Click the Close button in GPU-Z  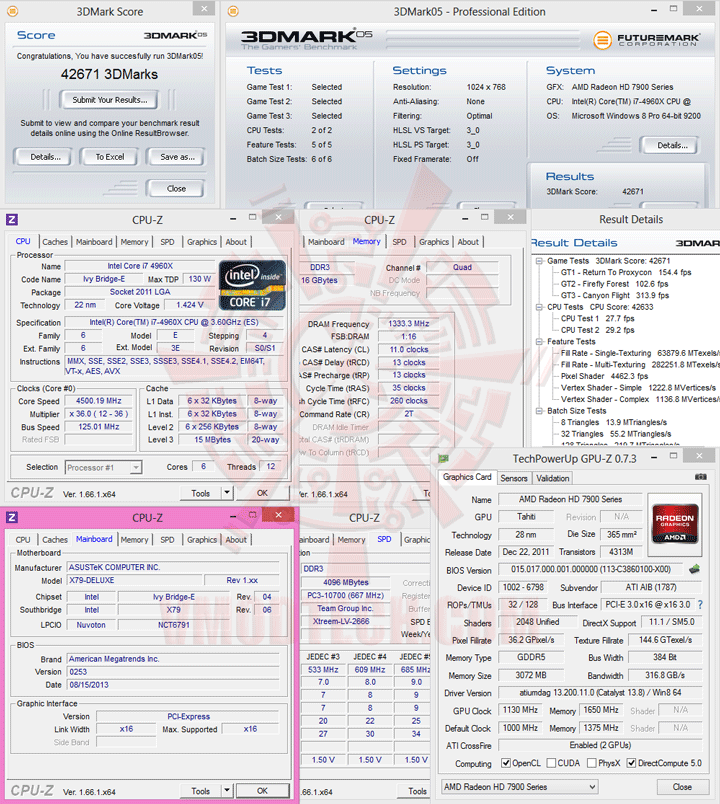click(682, 787)
